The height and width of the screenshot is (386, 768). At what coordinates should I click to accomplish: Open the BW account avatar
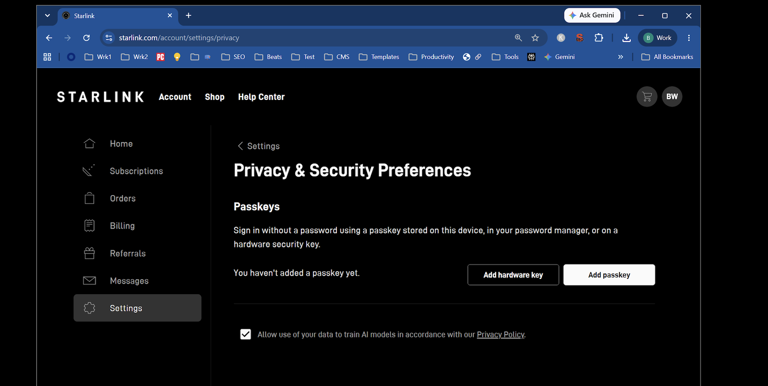click(x=672, y=96)
